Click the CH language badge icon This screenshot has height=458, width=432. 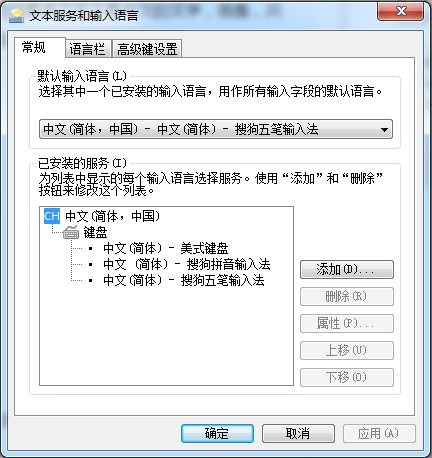[52, 216]
